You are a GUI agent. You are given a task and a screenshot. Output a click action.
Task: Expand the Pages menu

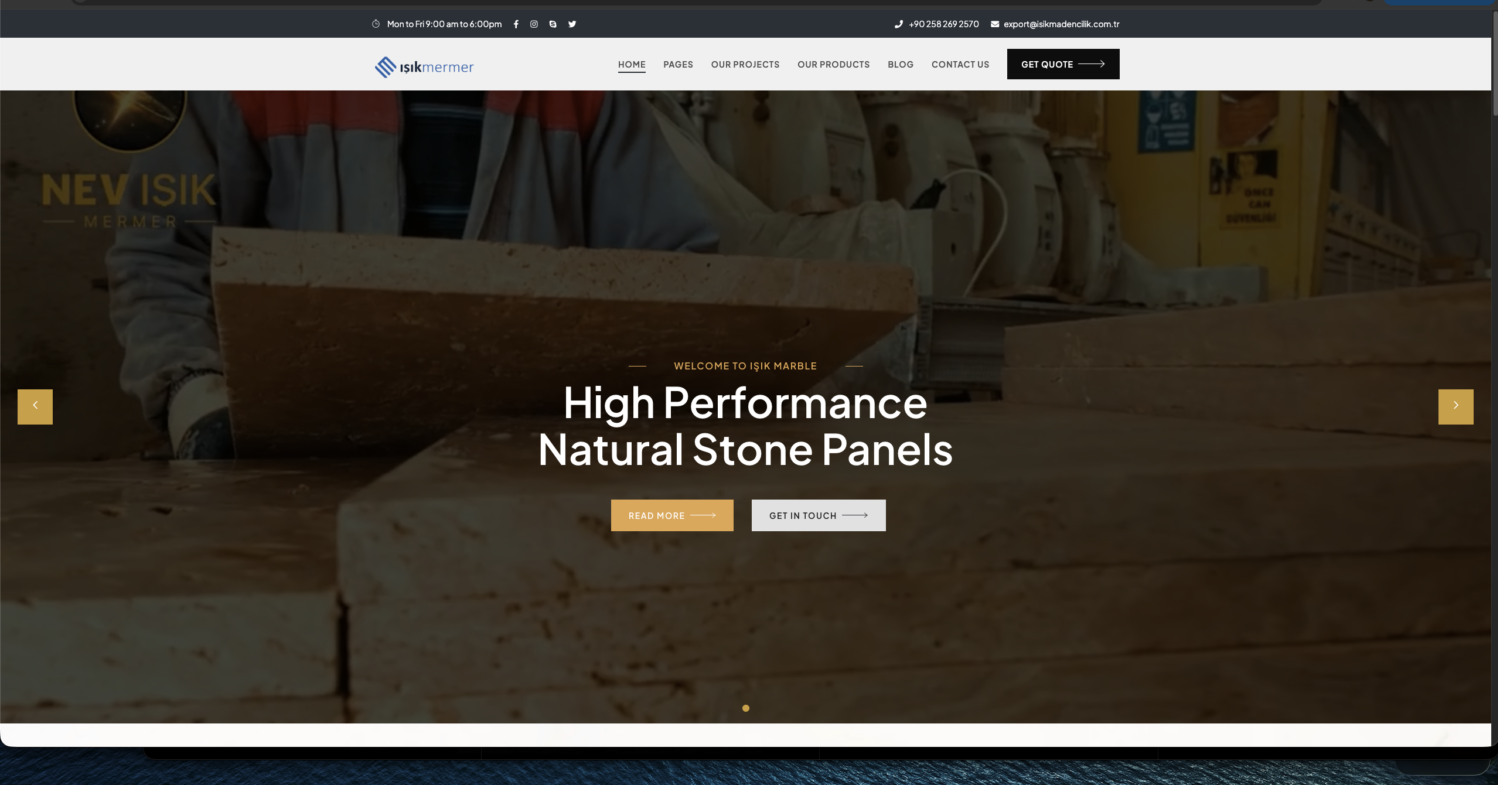[x=678, y=64]
